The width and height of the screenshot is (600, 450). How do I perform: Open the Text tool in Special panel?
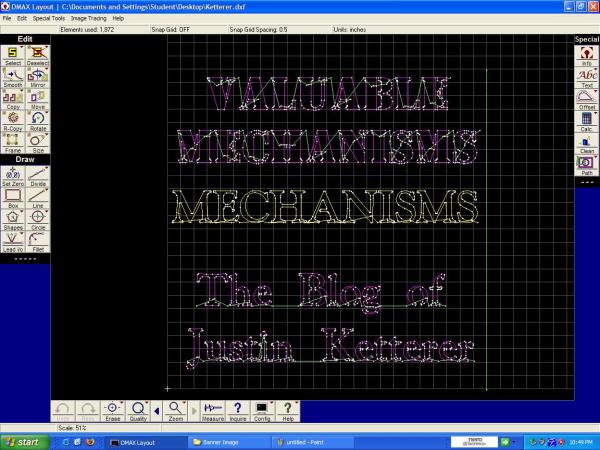click(x=587, y=77)
